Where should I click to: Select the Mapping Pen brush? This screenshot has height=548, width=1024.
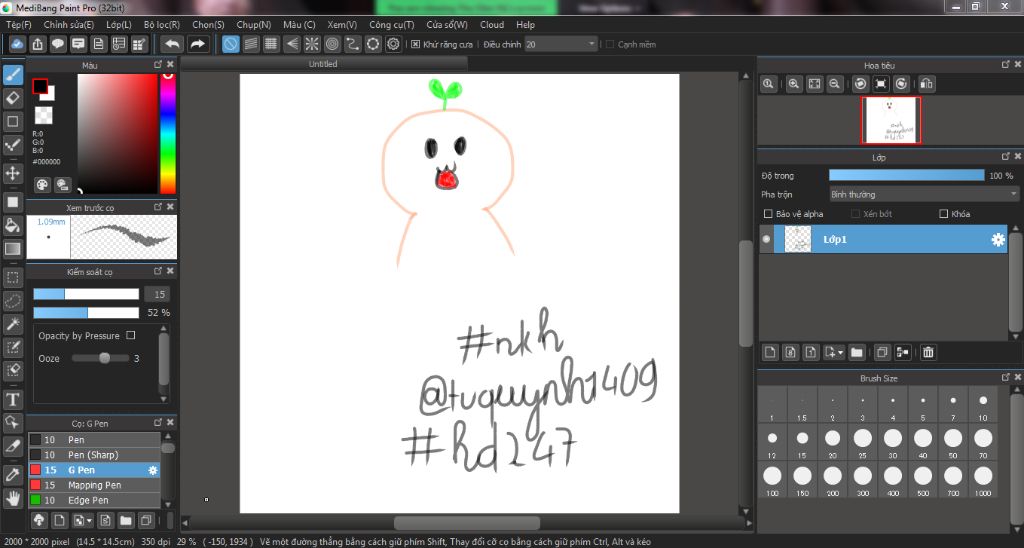(94, 485)
